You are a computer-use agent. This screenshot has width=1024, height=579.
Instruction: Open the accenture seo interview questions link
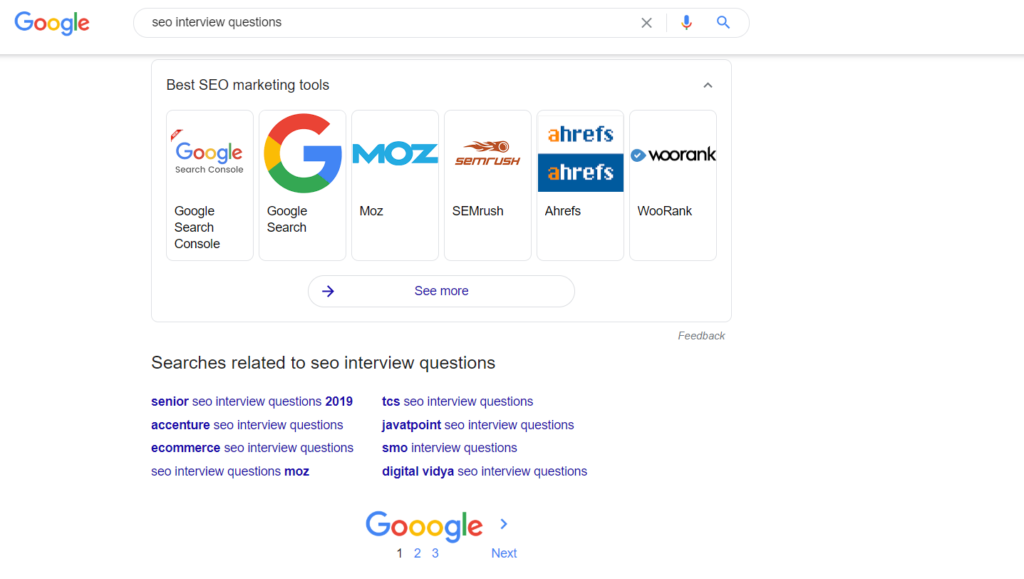246,424
